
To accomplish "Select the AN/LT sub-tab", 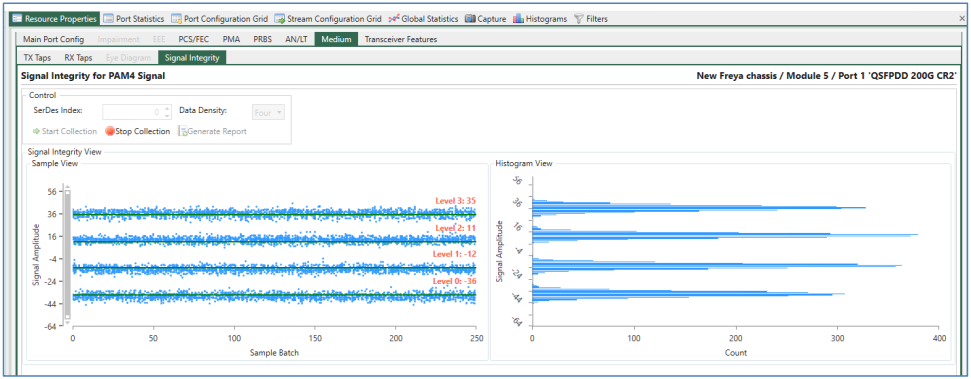I will pyautogui.click(x=297, y=39).
